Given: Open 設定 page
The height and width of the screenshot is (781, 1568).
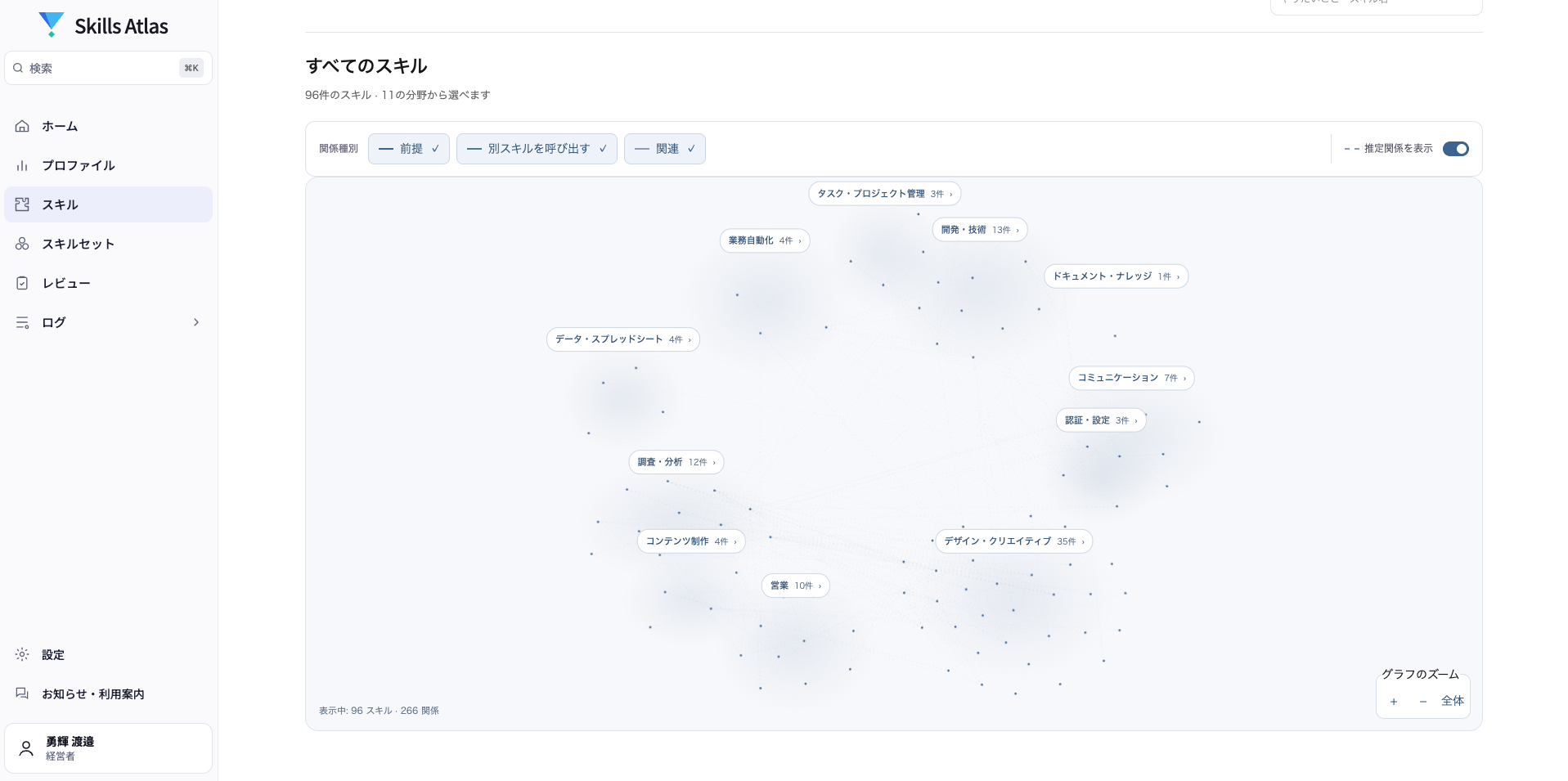Looking at the screenshot, I should (x=108, y=654).
